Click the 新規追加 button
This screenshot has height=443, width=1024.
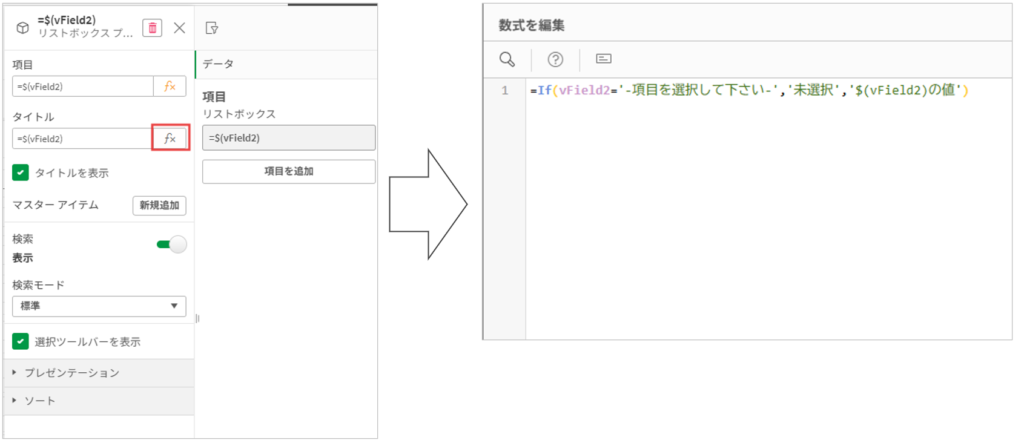pyautogui.click(x=159, y=206)
